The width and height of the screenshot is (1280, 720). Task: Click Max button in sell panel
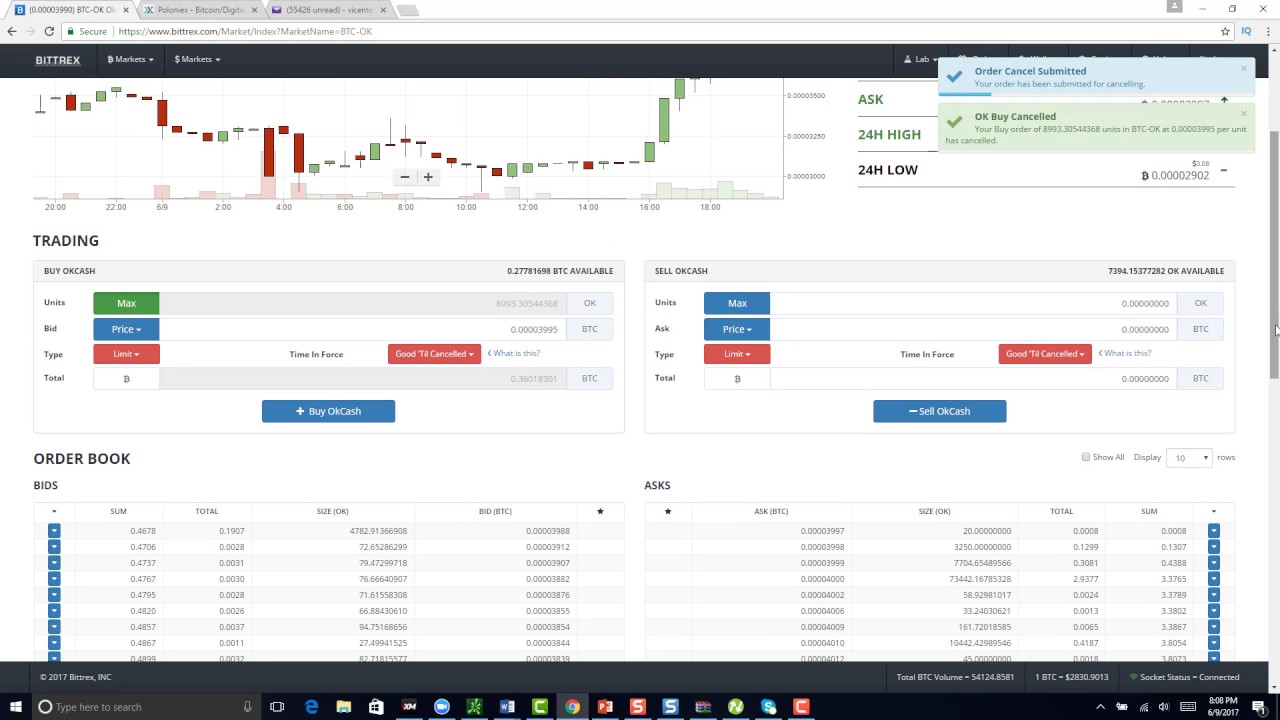click(737, 303)
